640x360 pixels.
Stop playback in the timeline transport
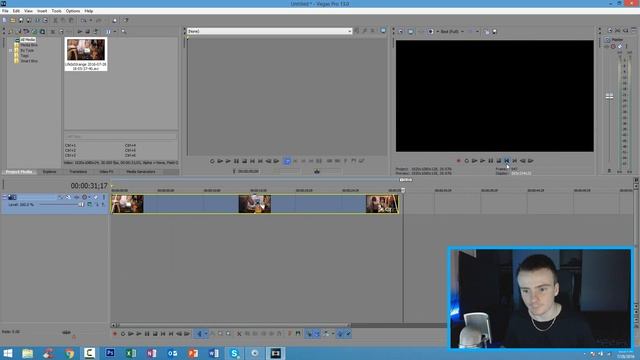155,334
